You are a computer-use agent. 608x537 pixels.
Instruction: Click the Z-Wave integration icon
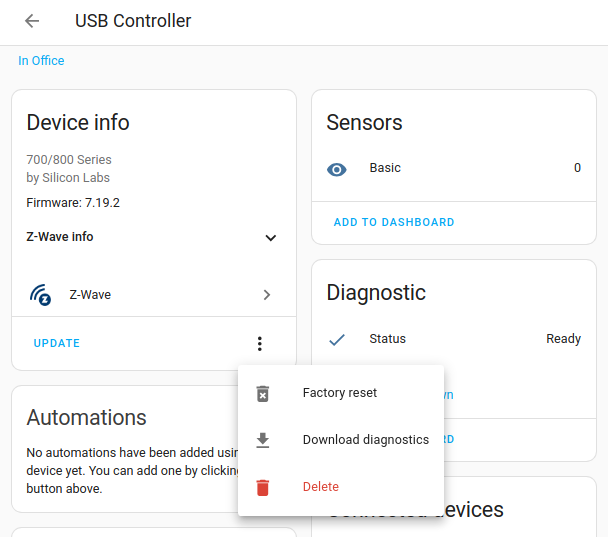pos(40,295)
